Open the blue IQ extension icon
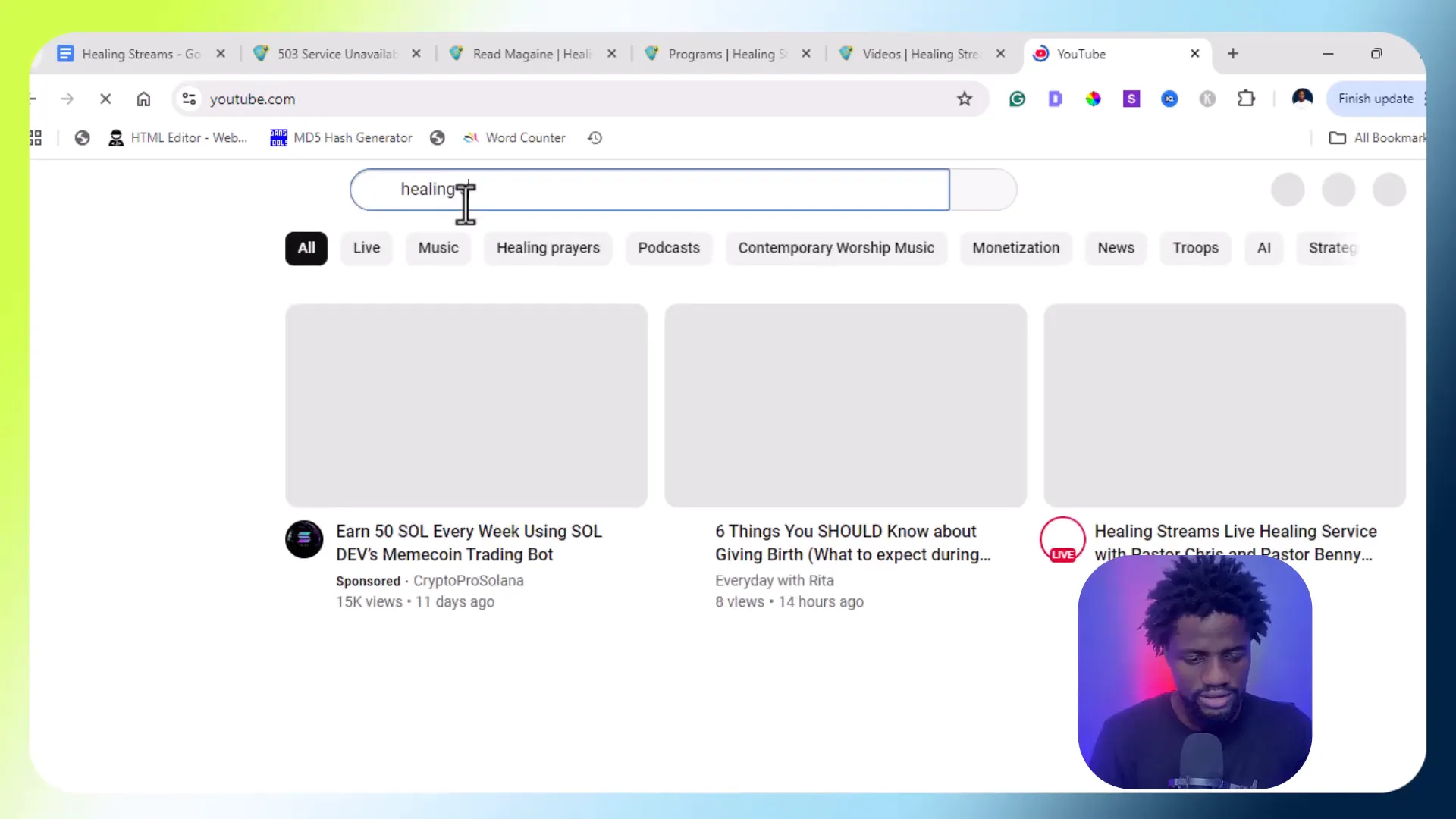 [x=1170, y=99]
